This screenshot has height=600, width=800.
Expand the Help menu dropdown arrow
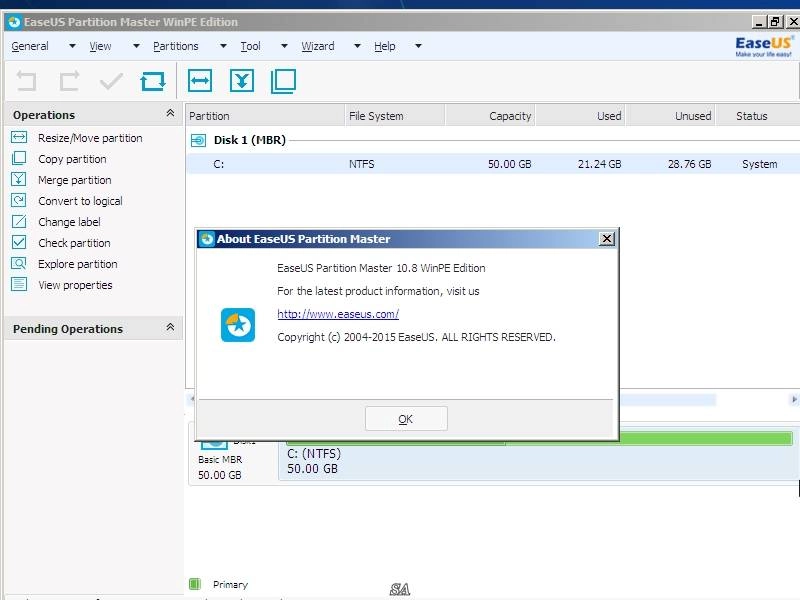coord(418,46)
